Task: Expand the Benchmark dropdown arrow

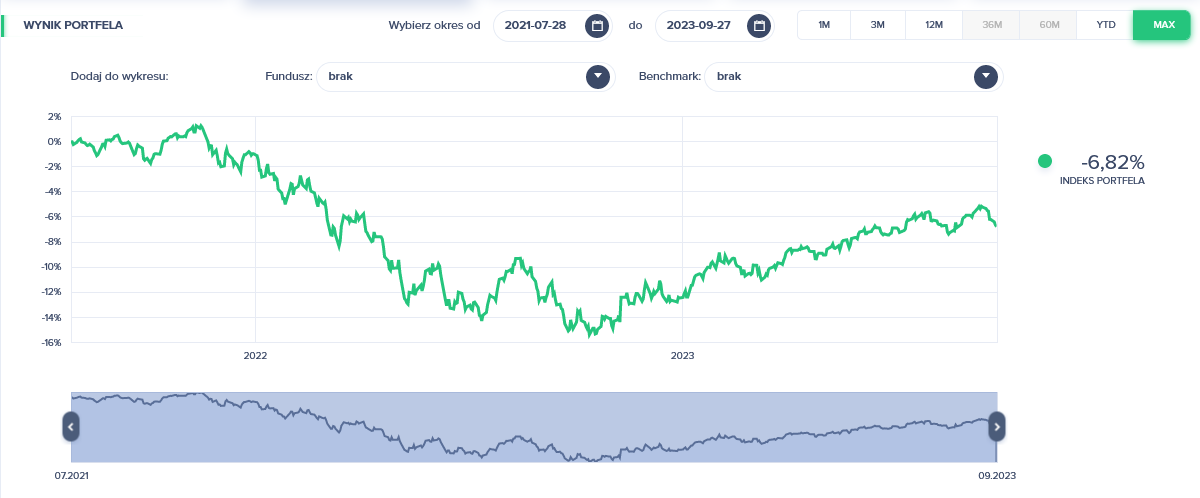Action: coord(987,76)
